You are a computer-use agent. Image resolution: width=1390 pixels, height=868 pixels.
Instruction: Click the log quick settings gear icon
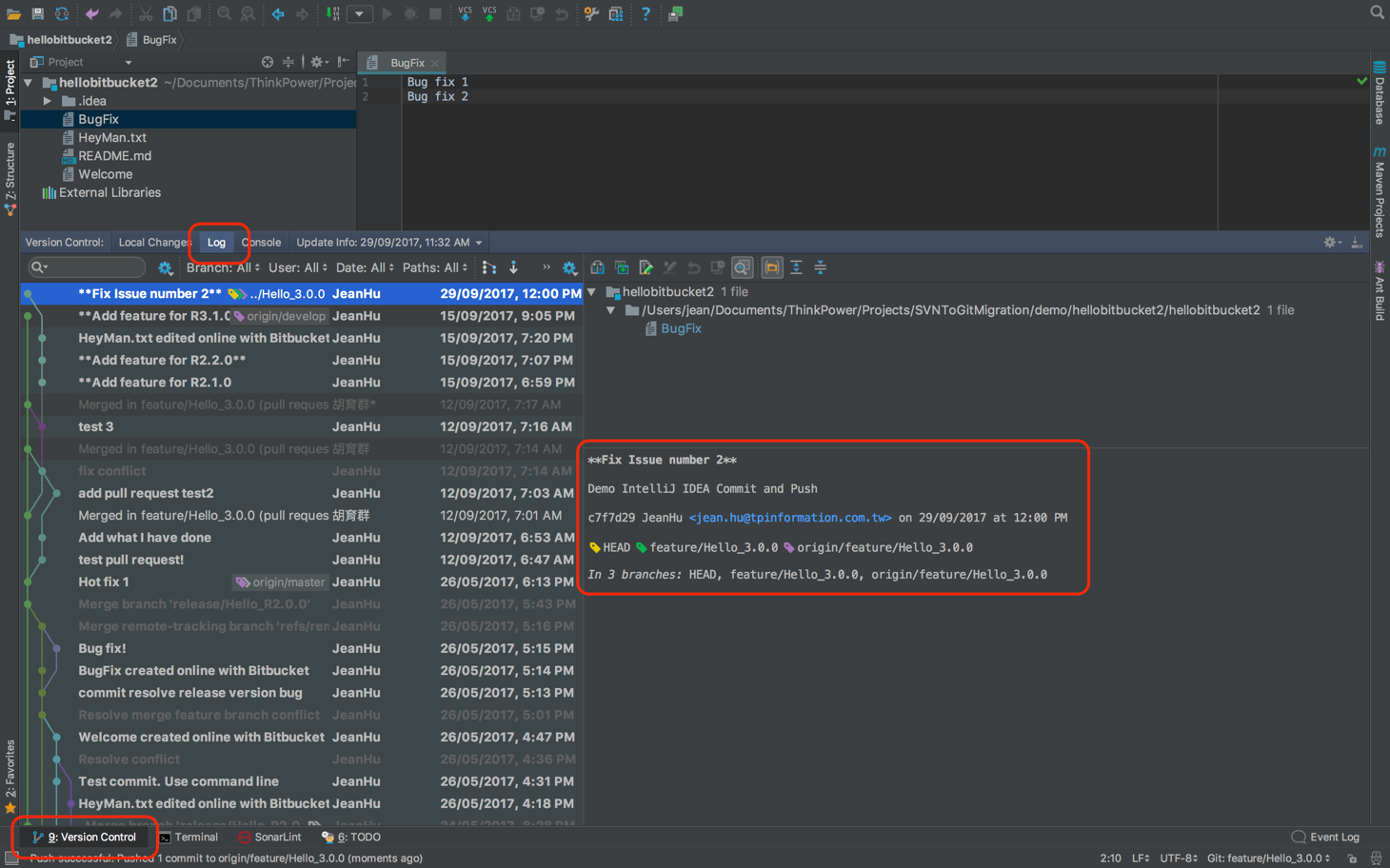coord(570,268)
